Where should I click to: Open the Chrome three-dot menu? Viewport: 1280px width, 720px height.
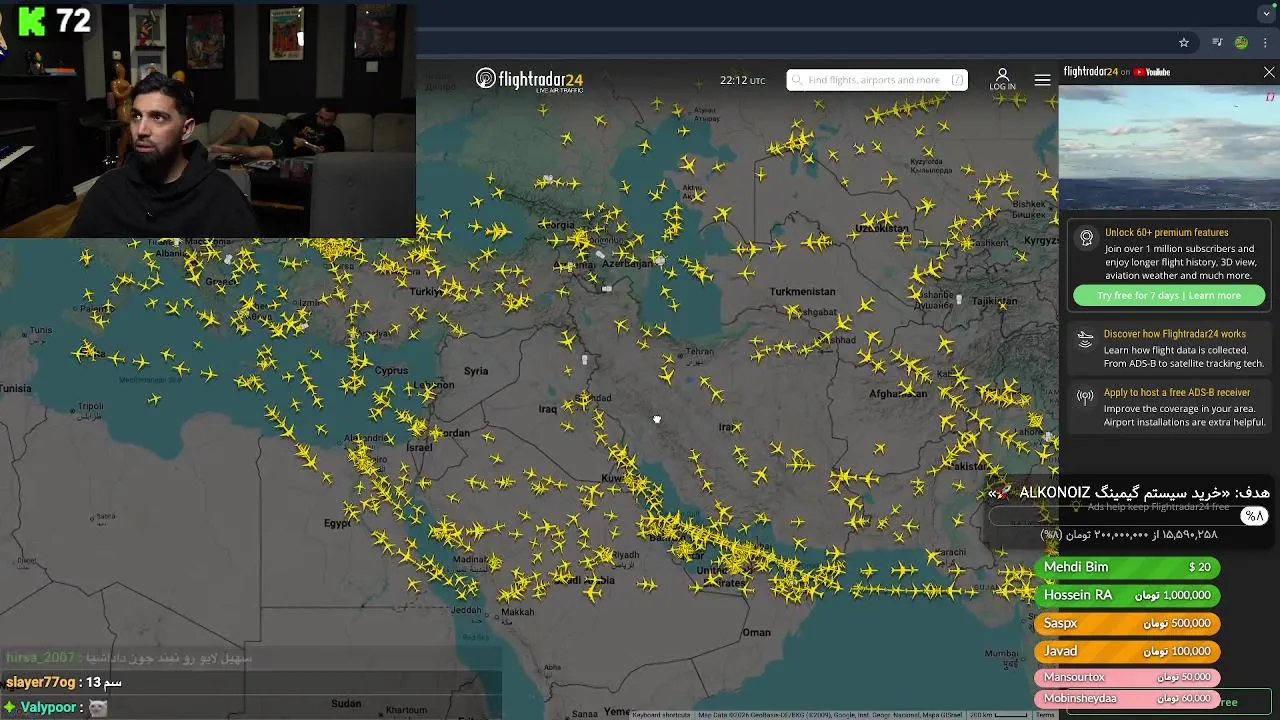pos(1265,43)
